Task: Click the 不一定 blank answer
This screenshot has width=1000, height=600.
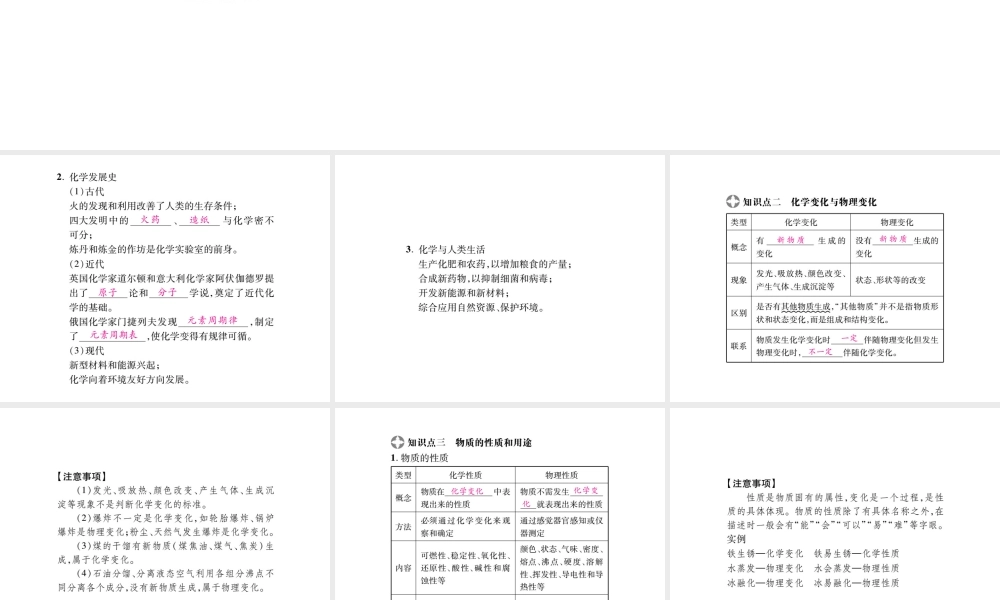Action: [x=819, y=352]
